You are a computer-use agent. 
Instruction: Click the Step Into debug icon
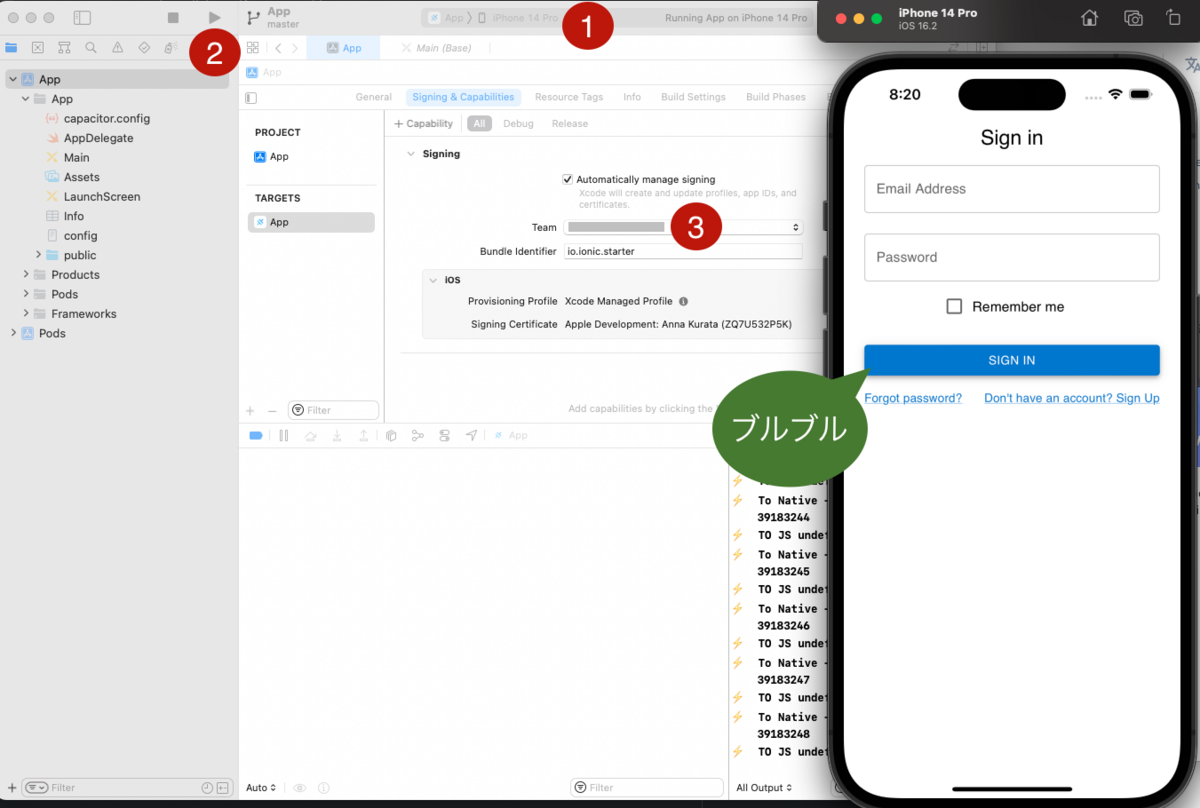coord(337,435)
